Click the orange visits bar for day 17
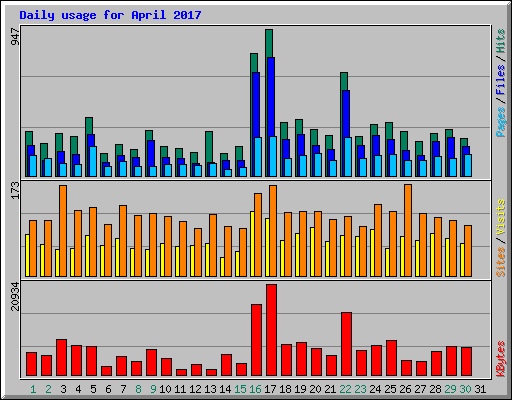Screen dimensions: 512x400 [x=273, y=231]
